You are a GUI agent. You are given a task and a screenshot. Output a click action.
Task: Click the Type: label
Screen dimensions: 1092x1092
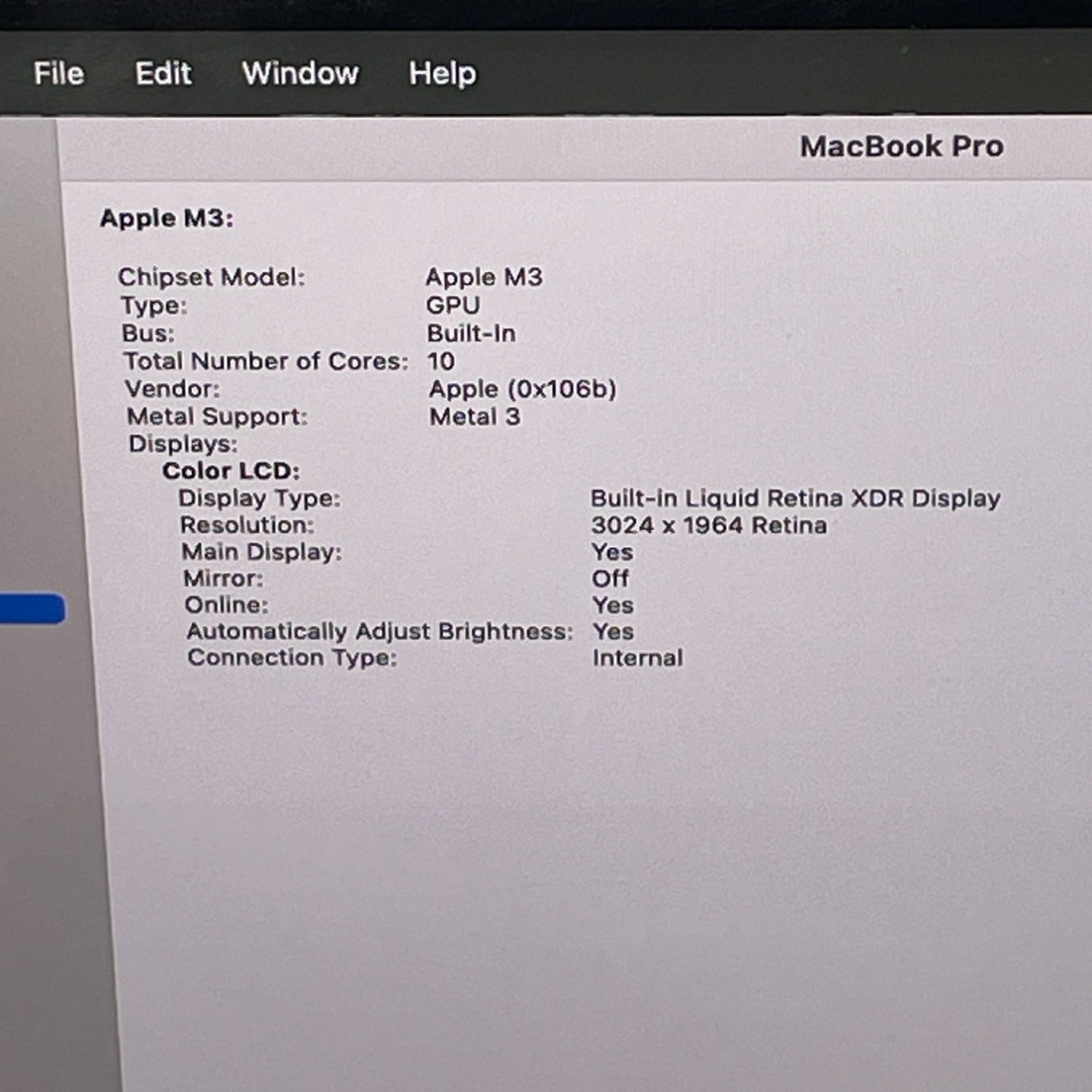(x=154, y=306)
